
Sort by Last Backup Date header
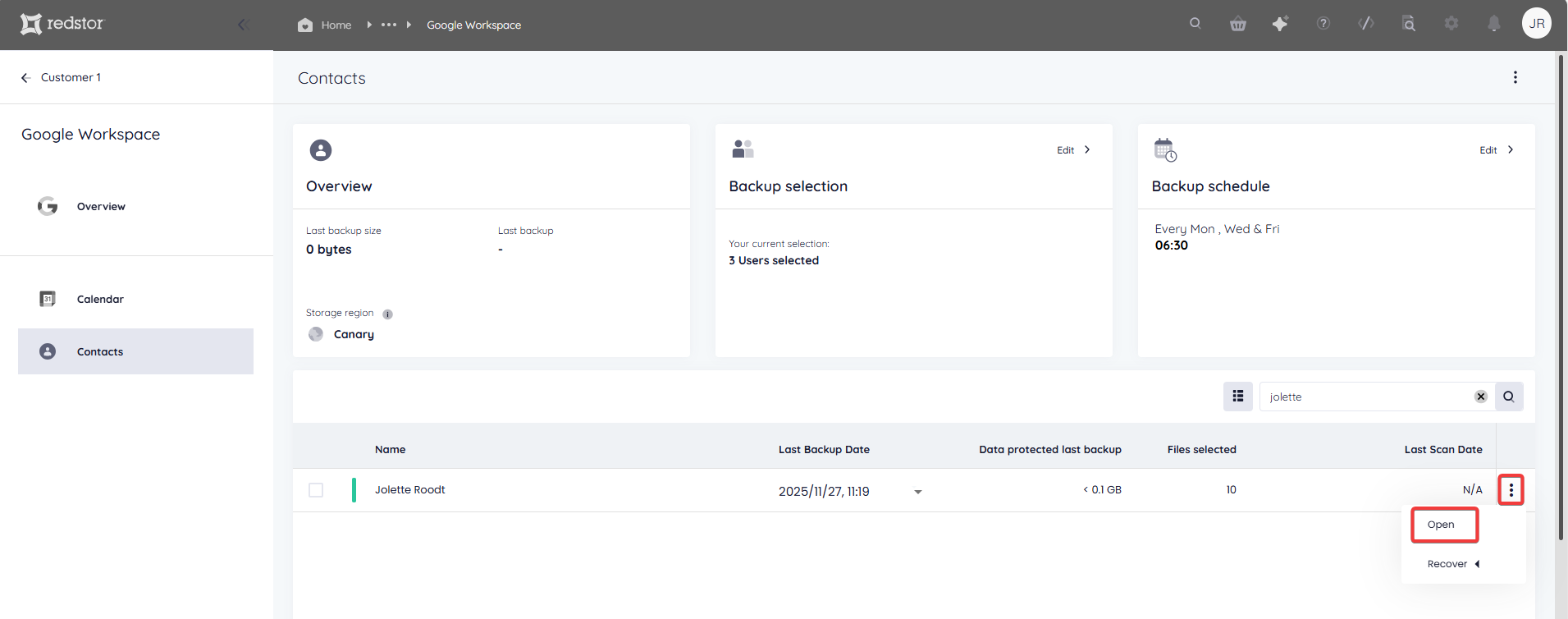tap(824, 449)
